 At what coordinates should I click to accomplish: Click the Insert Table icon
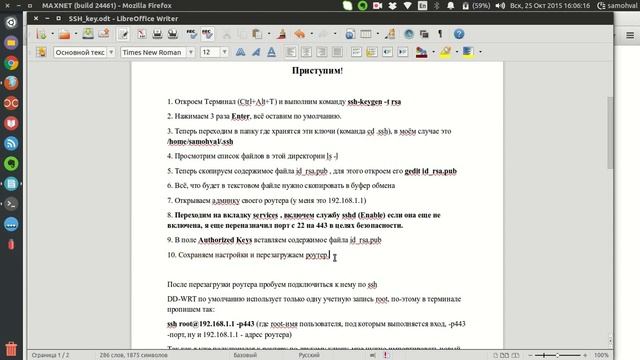366,34
